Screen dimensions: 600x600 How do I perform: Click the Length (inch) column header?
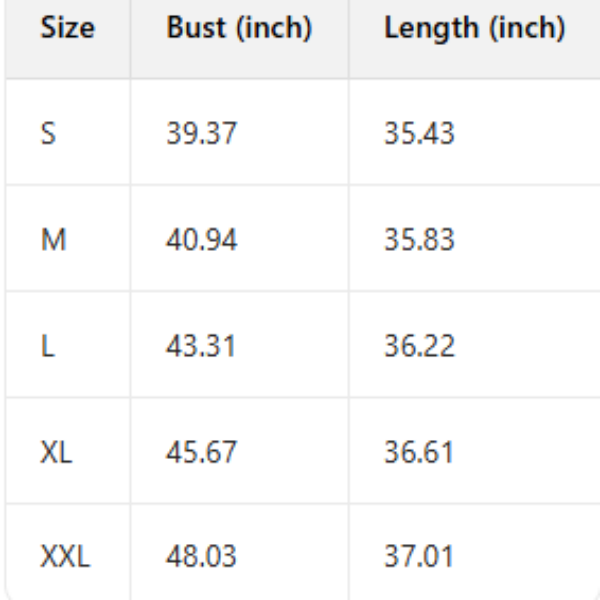click(474, 29)
